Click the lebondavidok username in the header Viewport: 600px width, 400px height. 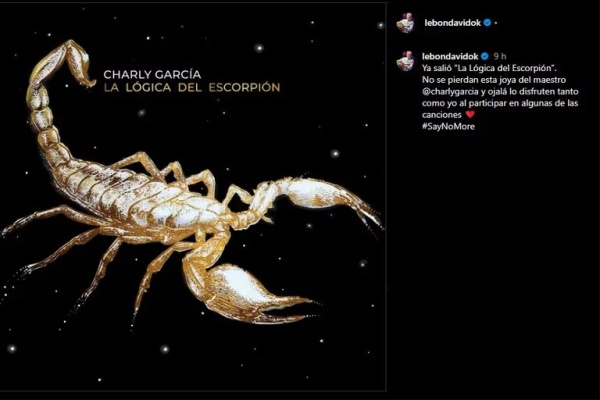click(452, 23)
